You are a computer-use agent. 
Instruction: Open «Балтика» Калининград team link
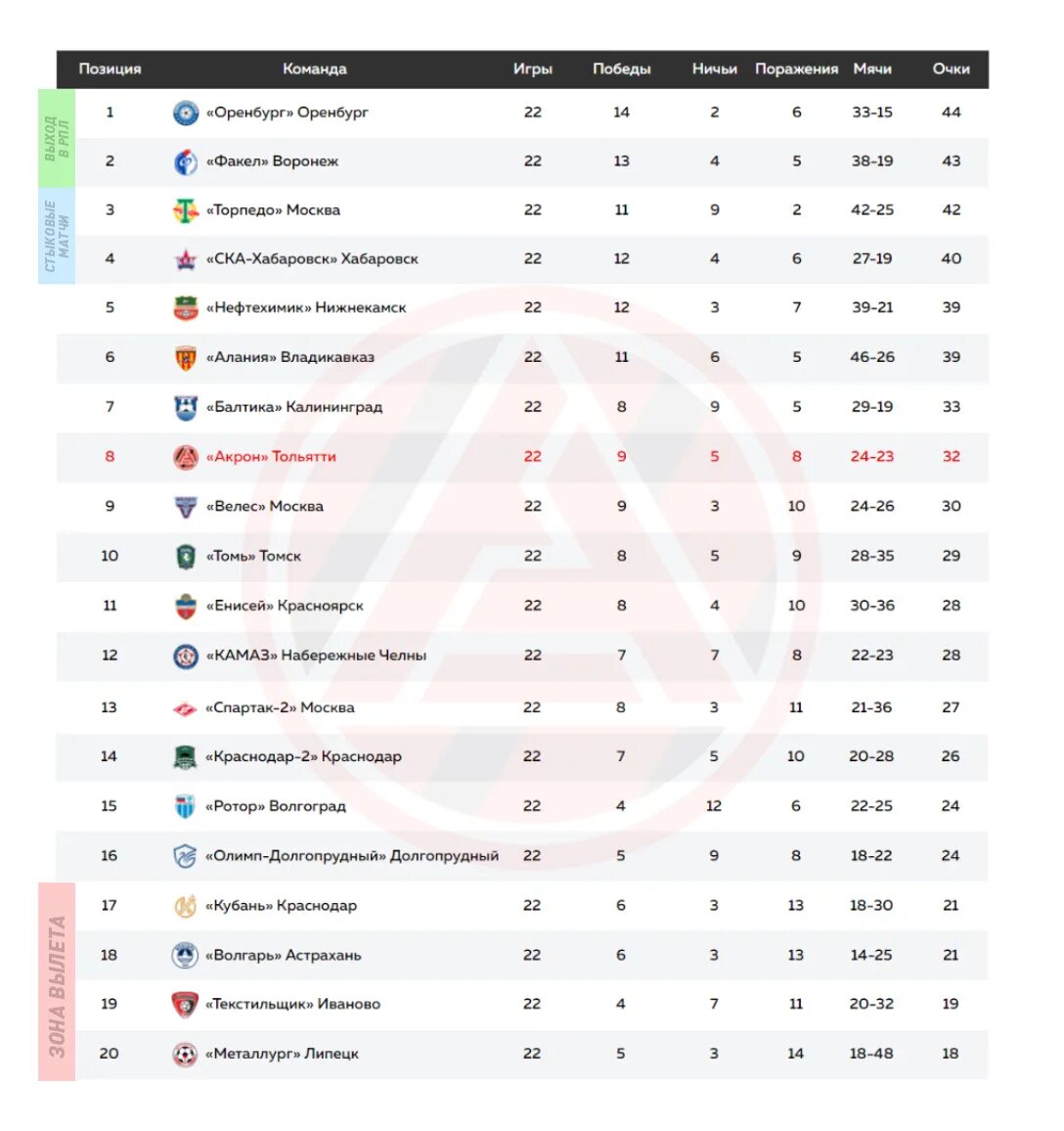pyautogui.click(x=294, y=407)
